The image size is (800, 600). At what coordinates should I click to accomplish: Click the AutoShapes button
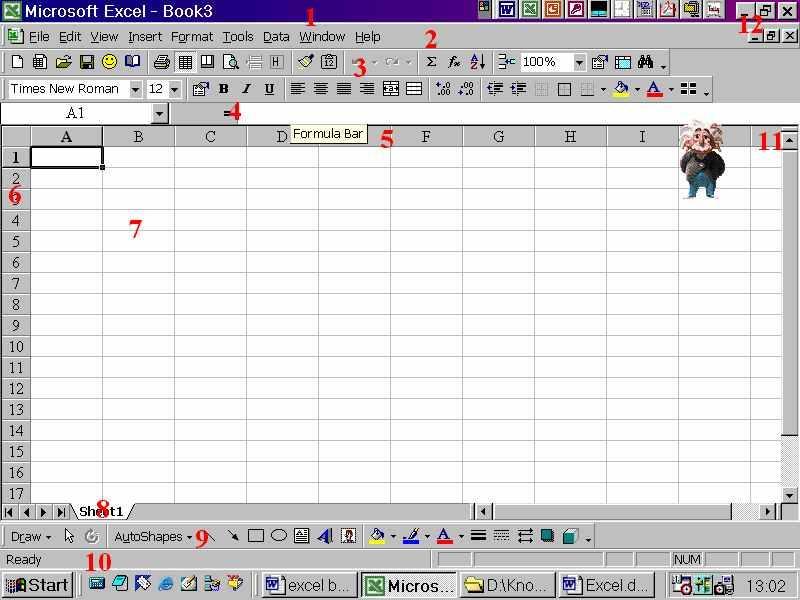pos(152,536)
